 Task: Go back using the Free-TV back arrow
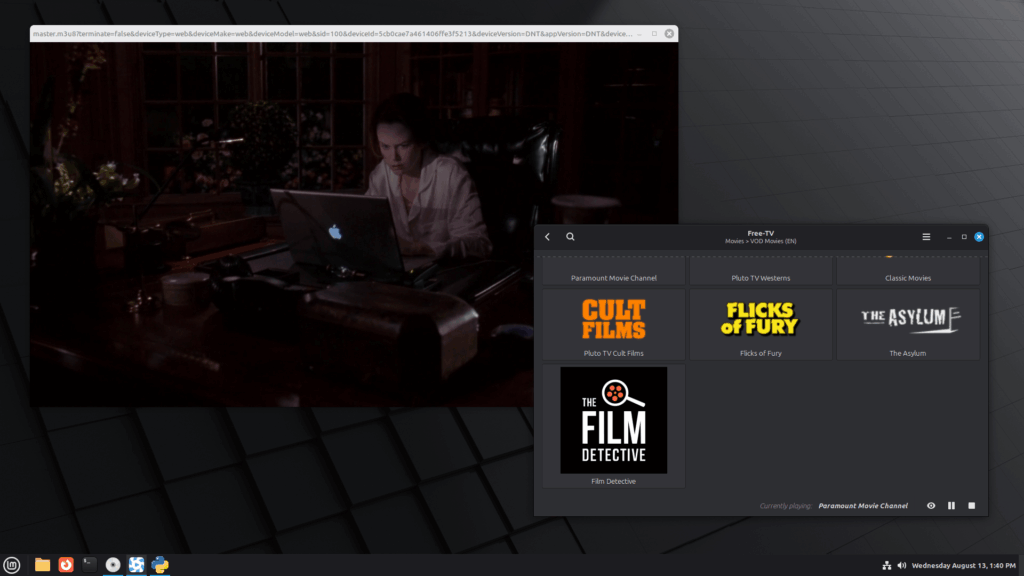pos(547,237)
